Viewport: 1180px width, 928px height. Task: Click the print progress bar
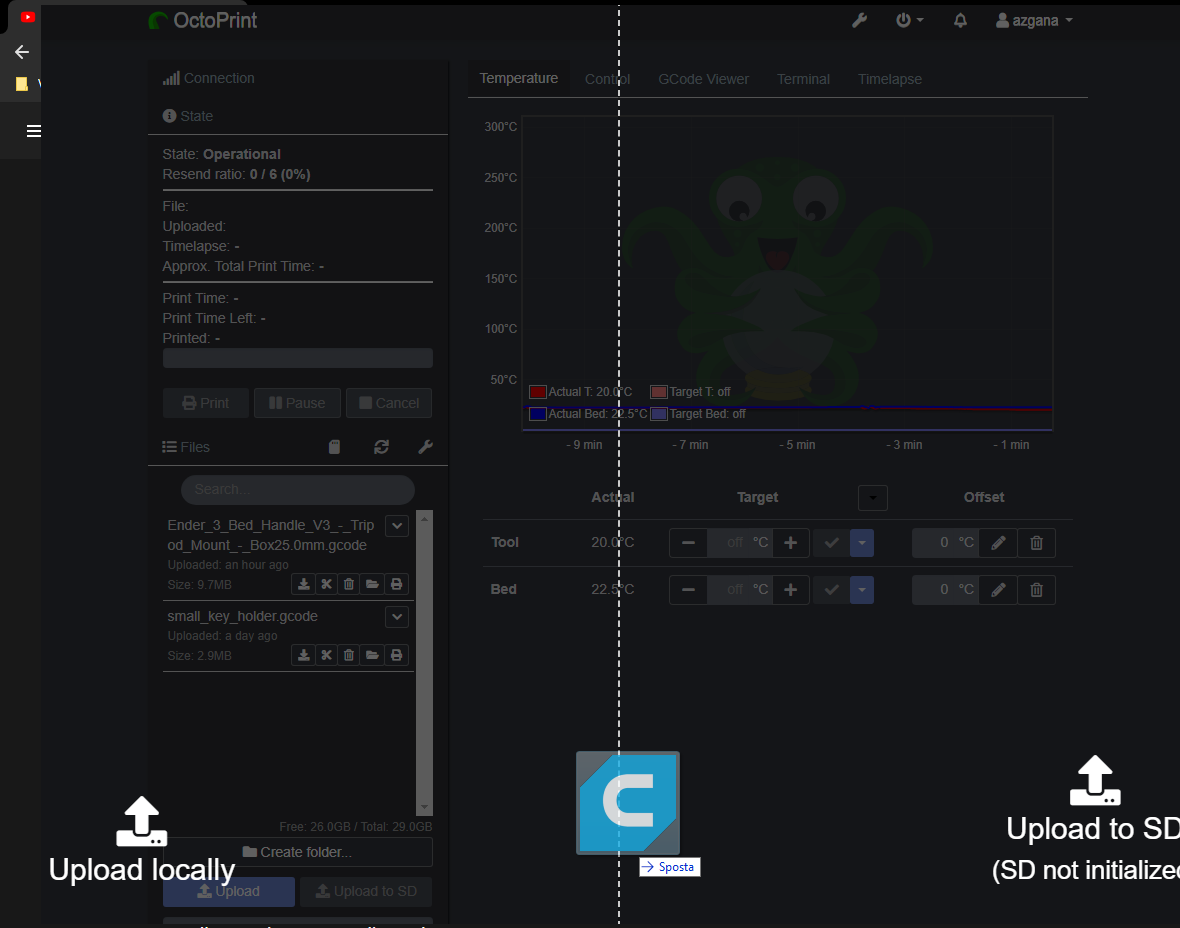pos(298,358)
